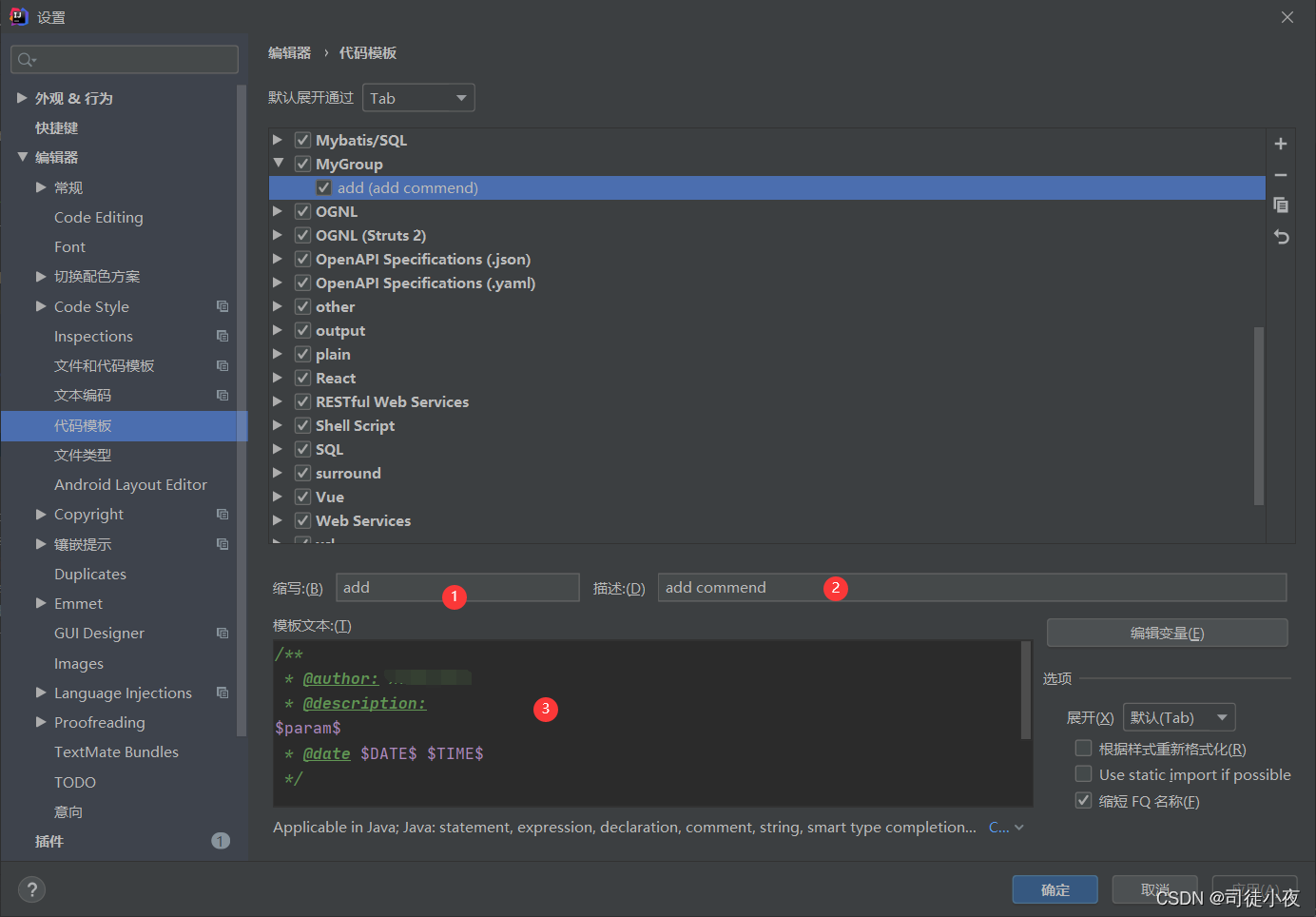
Task: Click project-level icon next to Code Style
Action: [x=223, y=306]
